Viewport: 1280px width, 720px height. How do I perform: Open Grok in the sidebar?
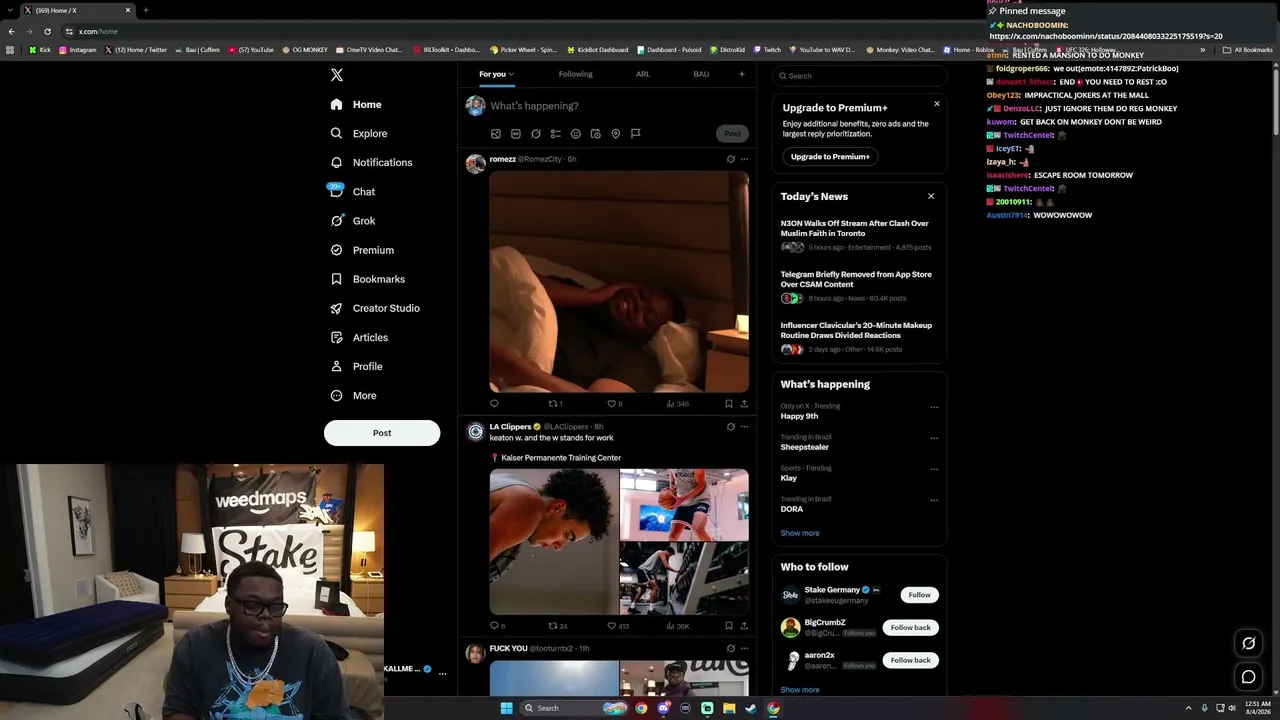click(352, 221)
